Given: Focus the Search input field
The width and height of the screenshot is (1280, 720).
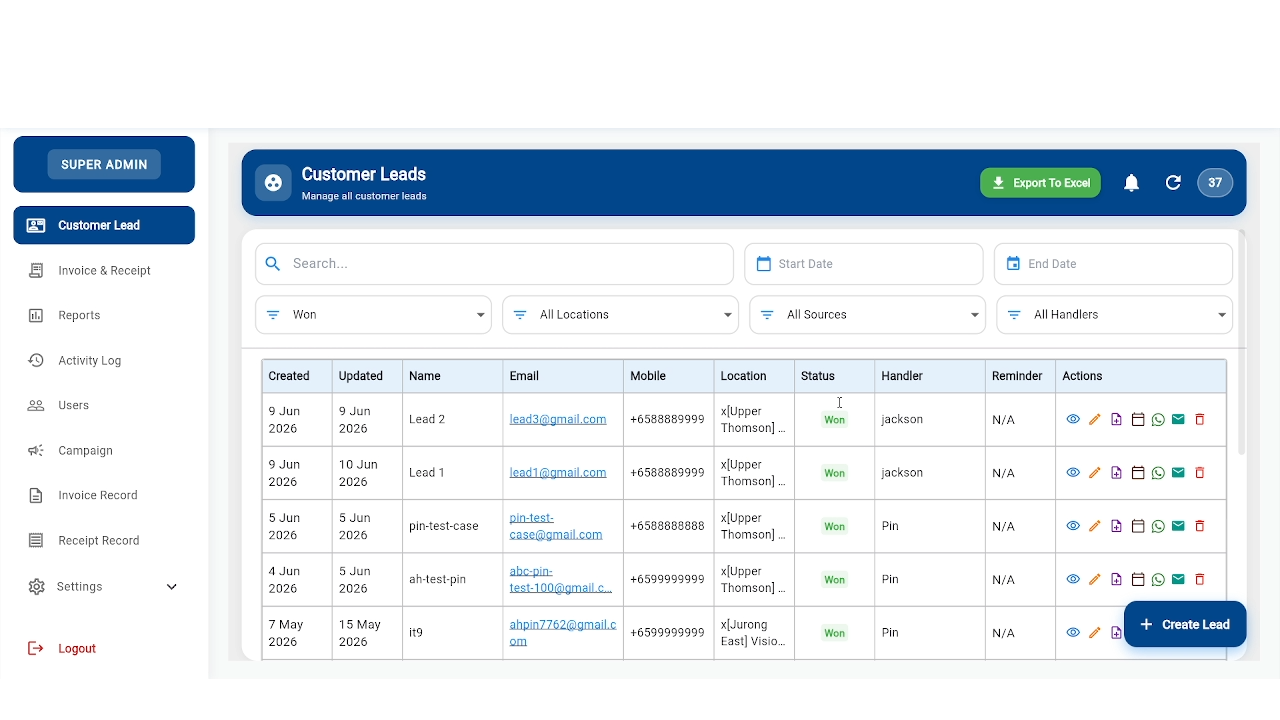Looking at the screenshot, I should click(x=494, y=264).
